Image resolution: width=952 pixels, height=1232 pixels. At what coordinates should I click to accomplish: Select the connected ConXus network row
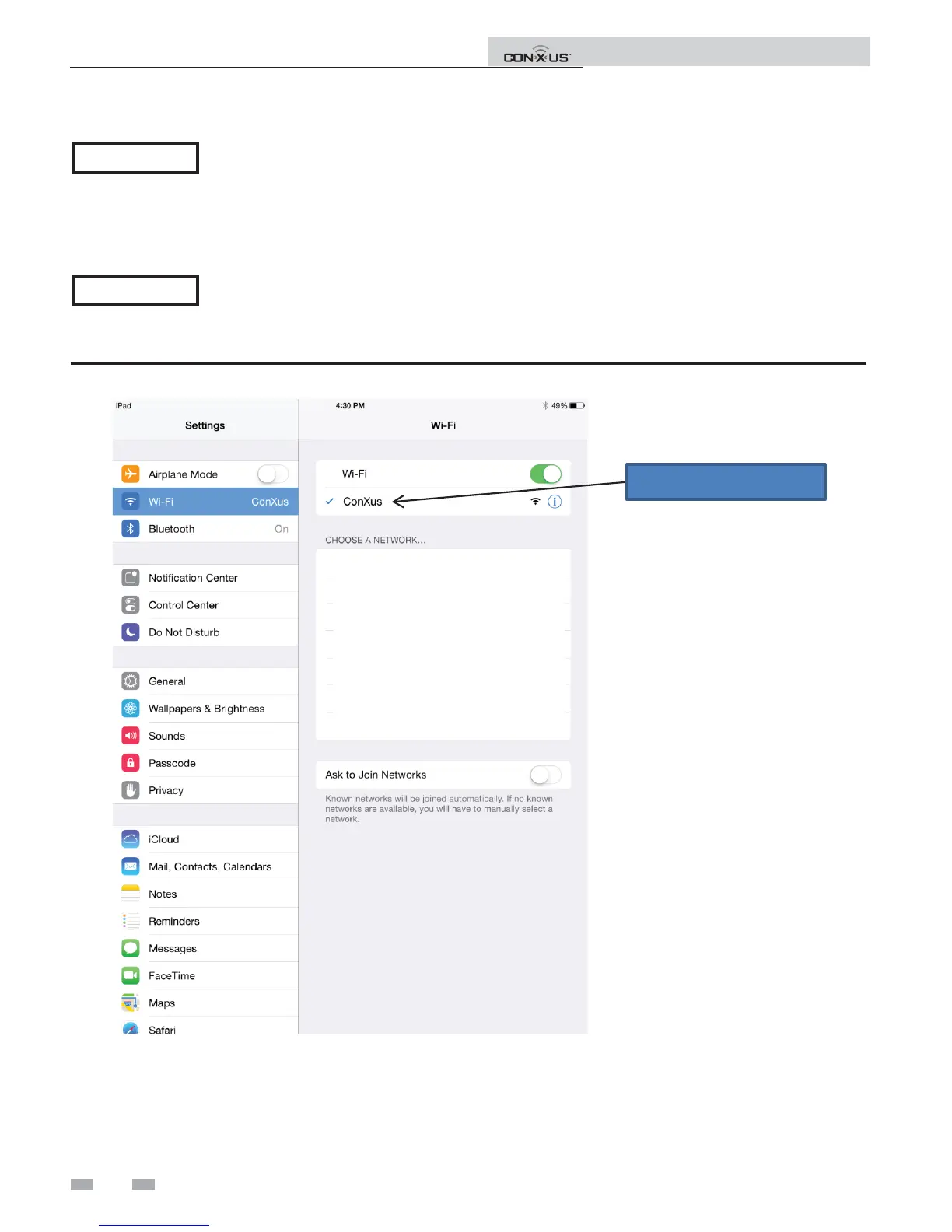coord(443,502)
